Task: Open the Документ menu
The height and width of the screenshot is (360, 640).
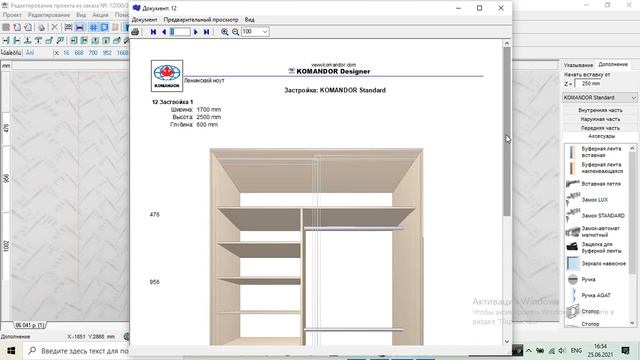Action: tap(144, 20)
